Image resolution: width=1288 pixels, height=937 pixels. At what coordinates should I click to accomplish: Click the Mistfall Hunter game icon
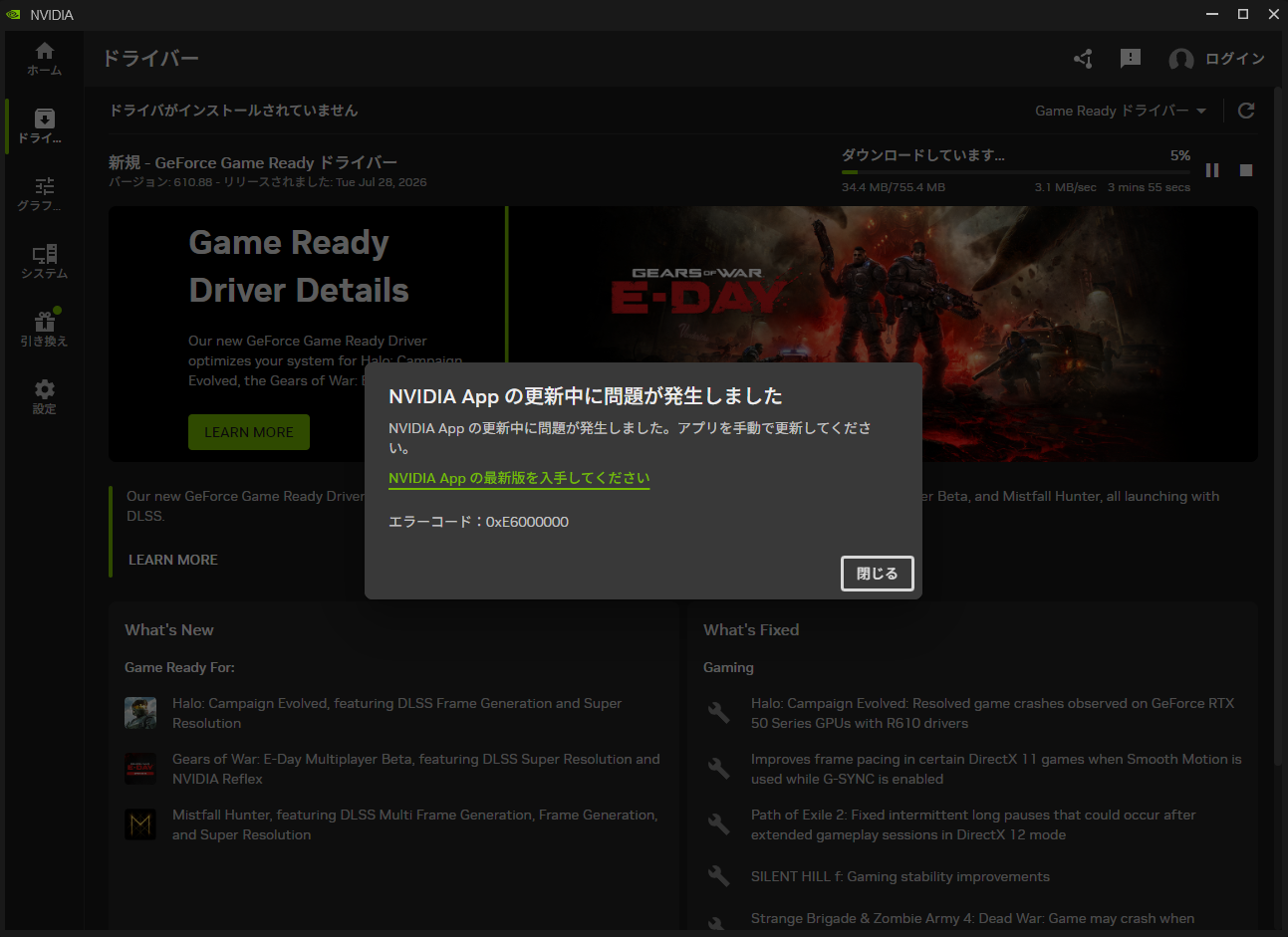pos(140,824)
